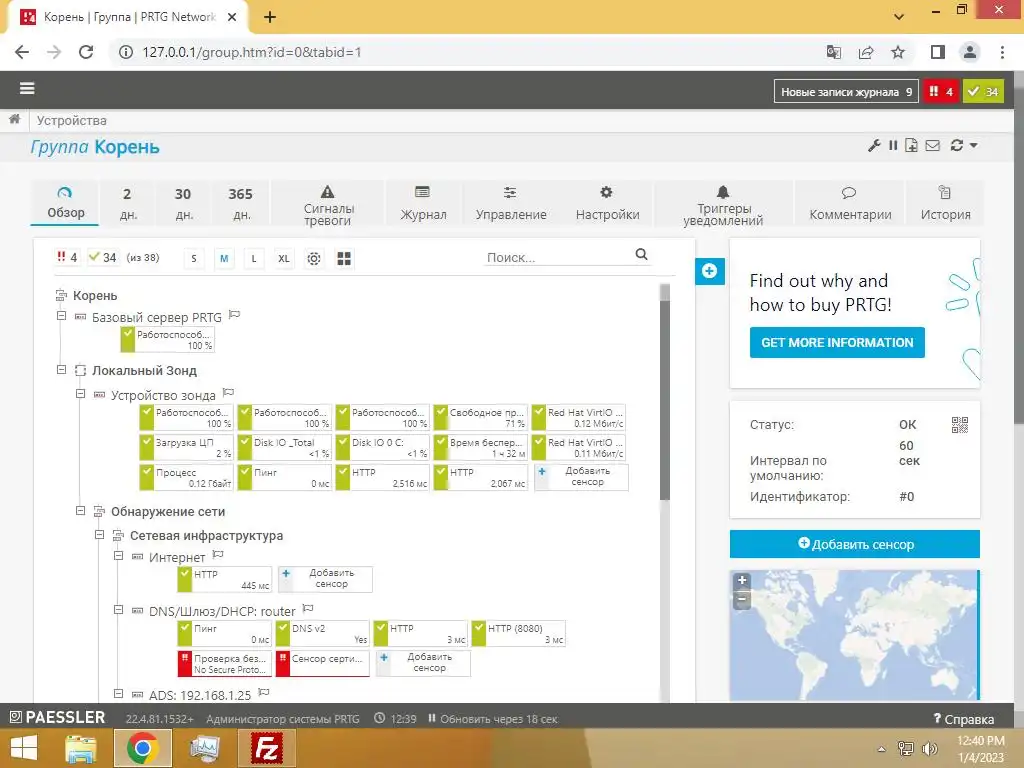Screen dimensions: 1024x768
Task: Click the green OK badge showing 34
Action: (984, 91)
